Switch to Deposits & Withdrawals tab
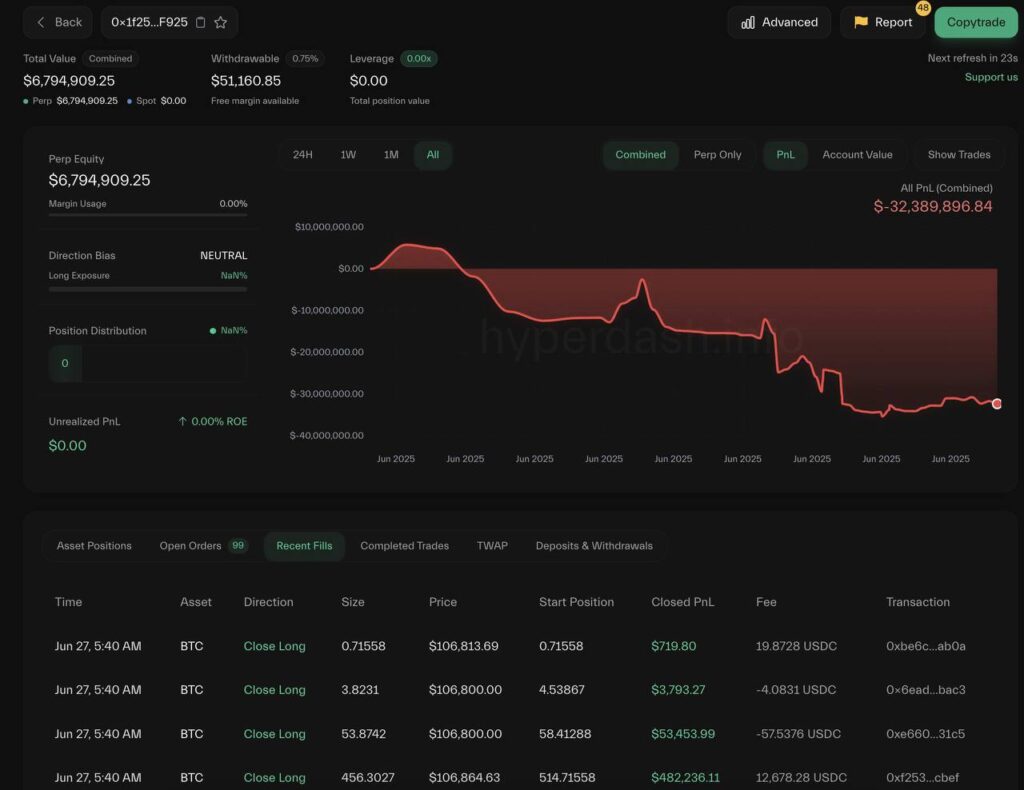This screenshot has width=1024, height=790. point(594,546)
